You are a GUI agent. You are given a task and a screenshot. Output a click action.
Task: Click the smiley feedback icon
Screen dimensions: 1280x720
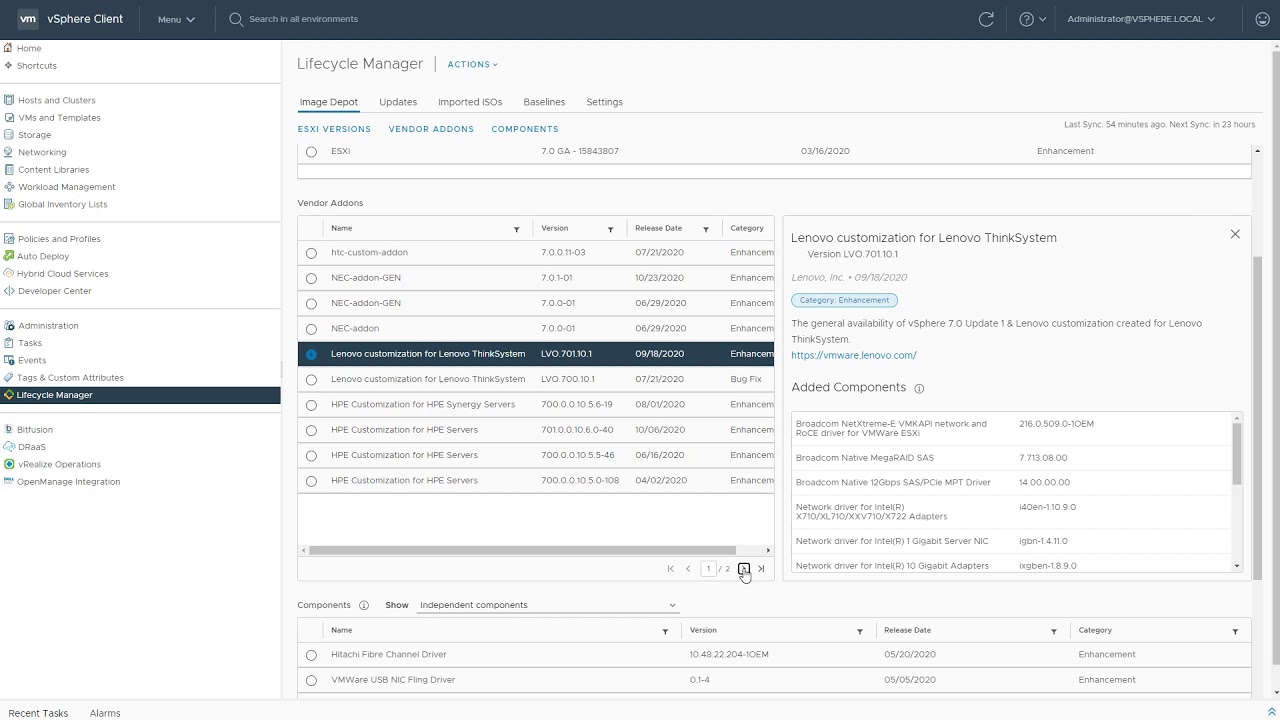point(1262,19)
